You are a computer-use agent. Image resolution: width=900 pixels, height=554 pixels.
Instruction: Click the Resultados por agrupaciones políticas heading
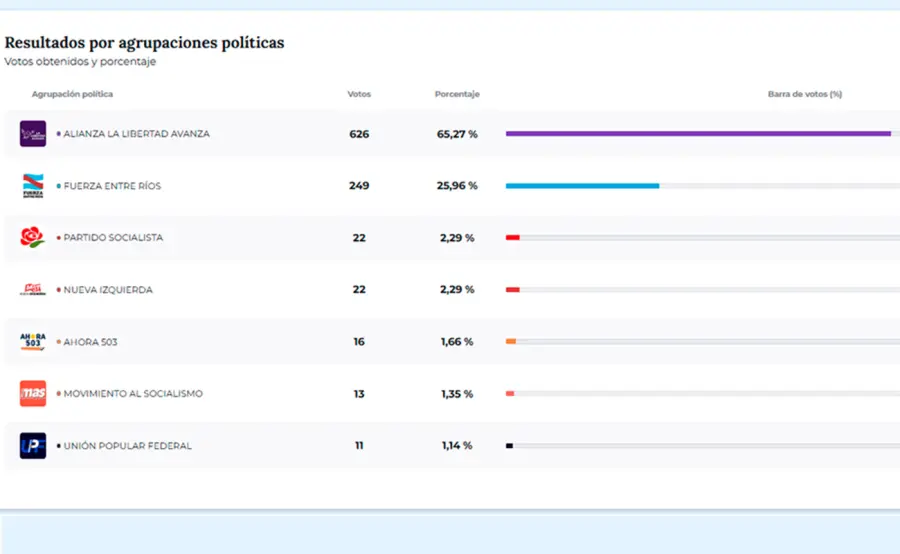click(x=145, y=43)
